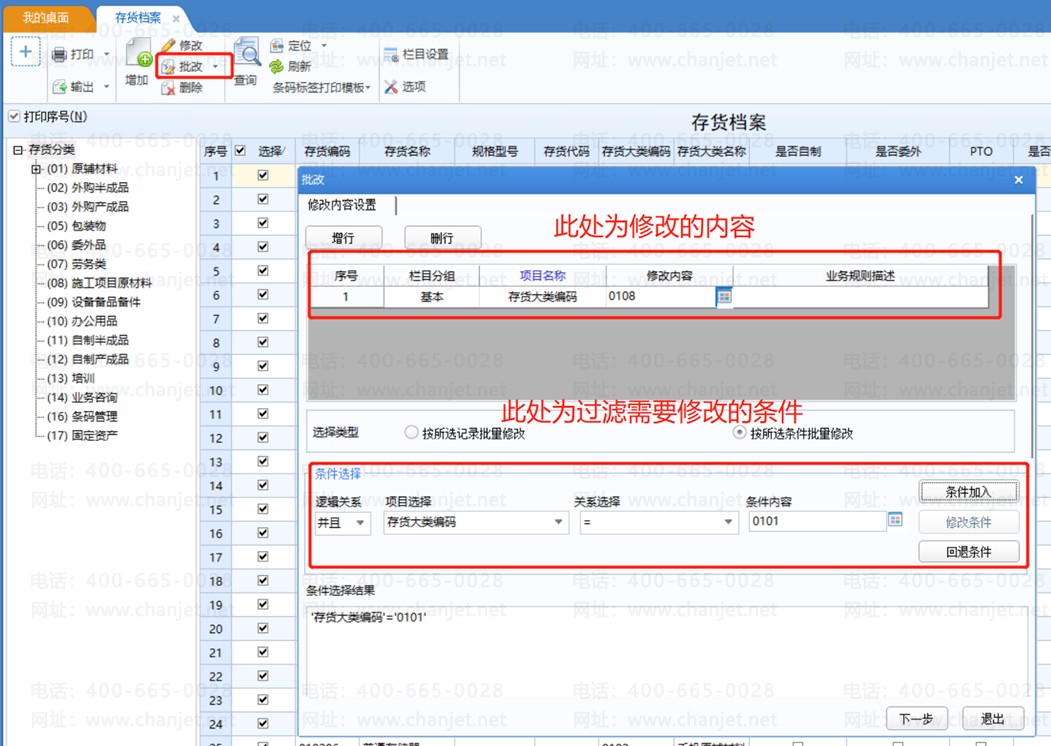This screenshot has height=746, width=1051.
Task: Click the 选项 options icon
Action: pos(391,87)
